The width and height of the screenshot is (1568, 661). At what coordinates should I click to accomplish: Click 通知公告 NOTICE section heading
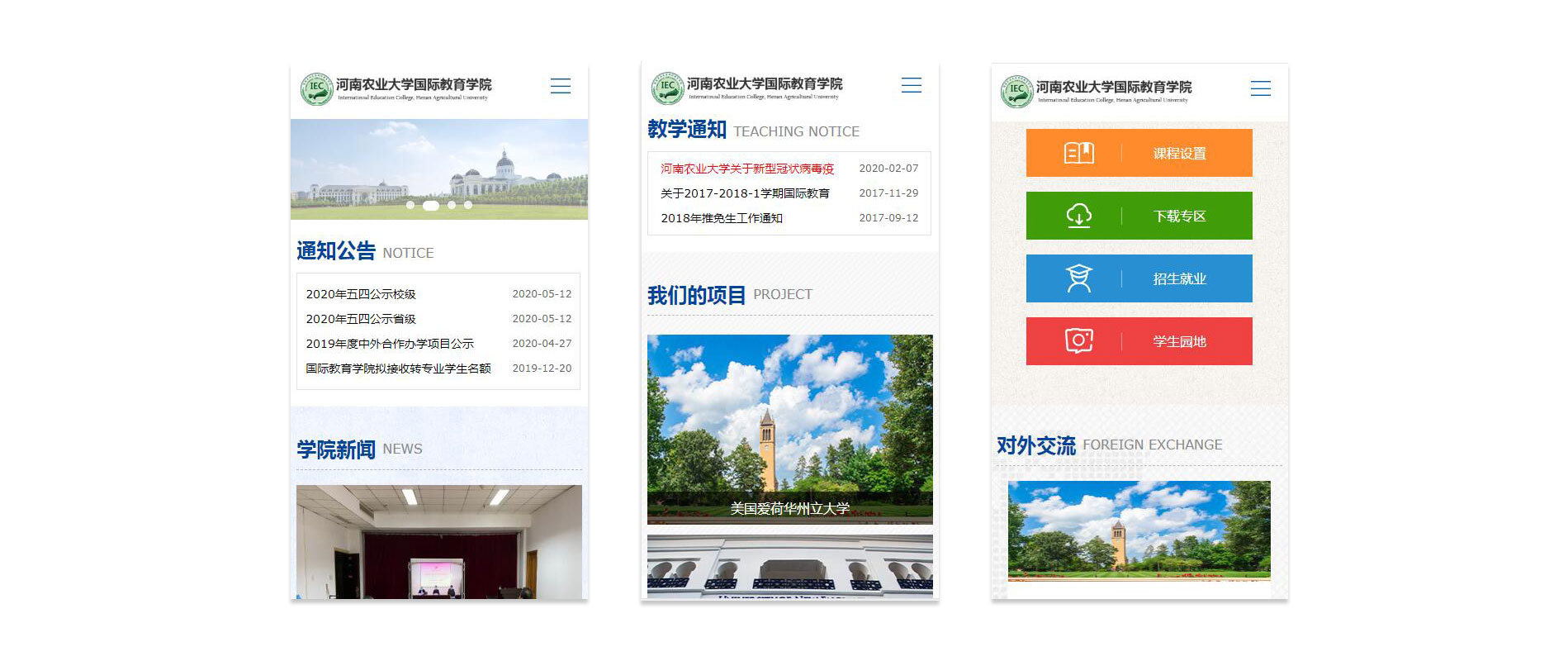click(365, 251)
